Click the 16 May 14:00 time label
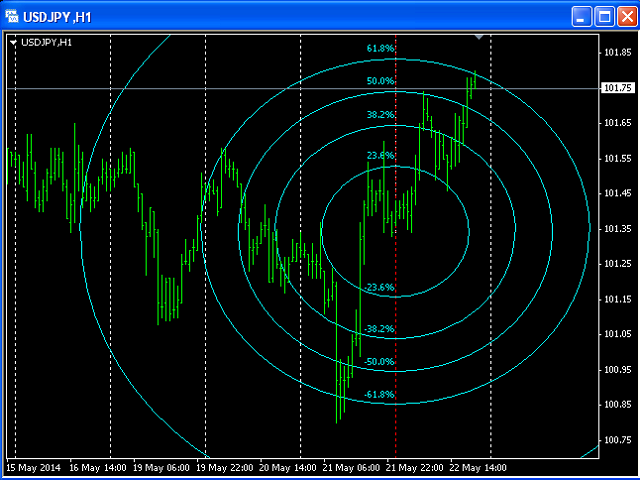 (98, 468)
